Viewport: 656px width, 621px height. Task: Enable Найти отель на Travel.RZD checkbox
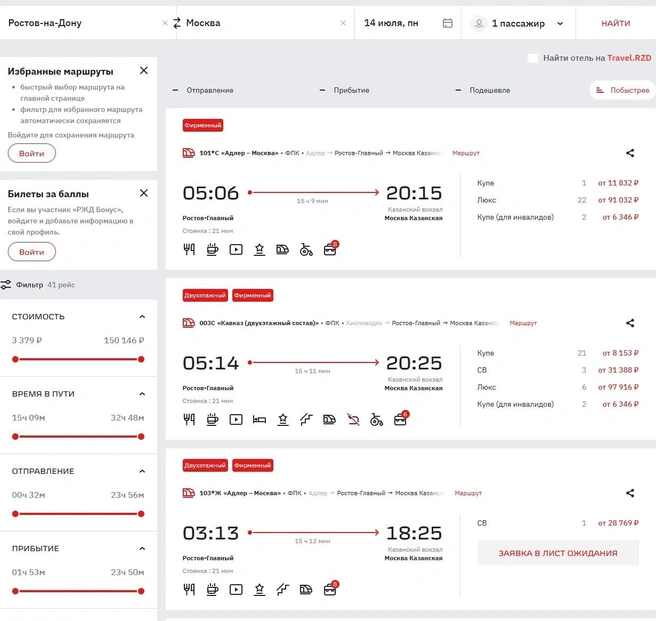(x=533, y=58)
